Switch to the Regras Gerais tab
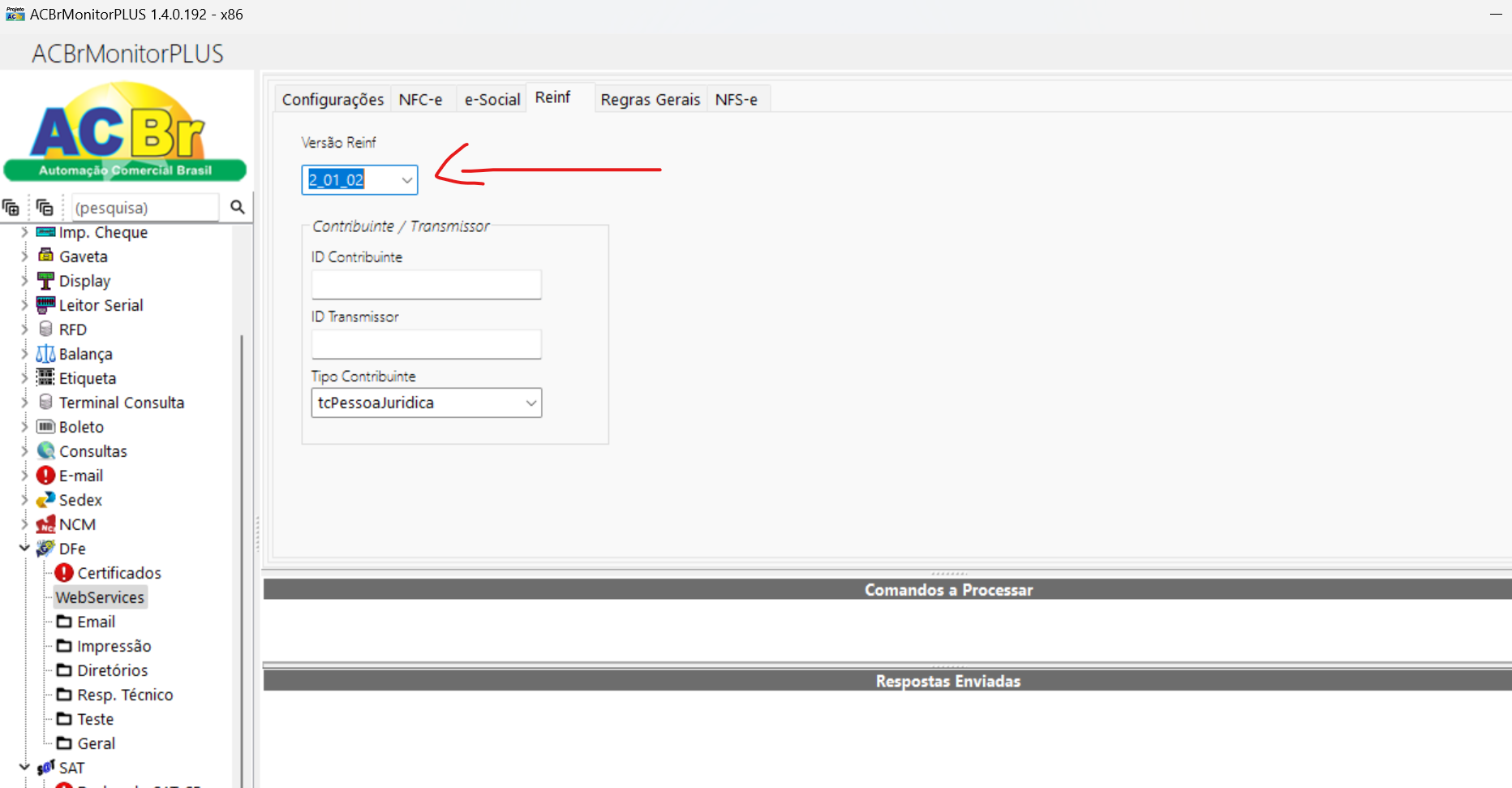 (x=650, y=99)
